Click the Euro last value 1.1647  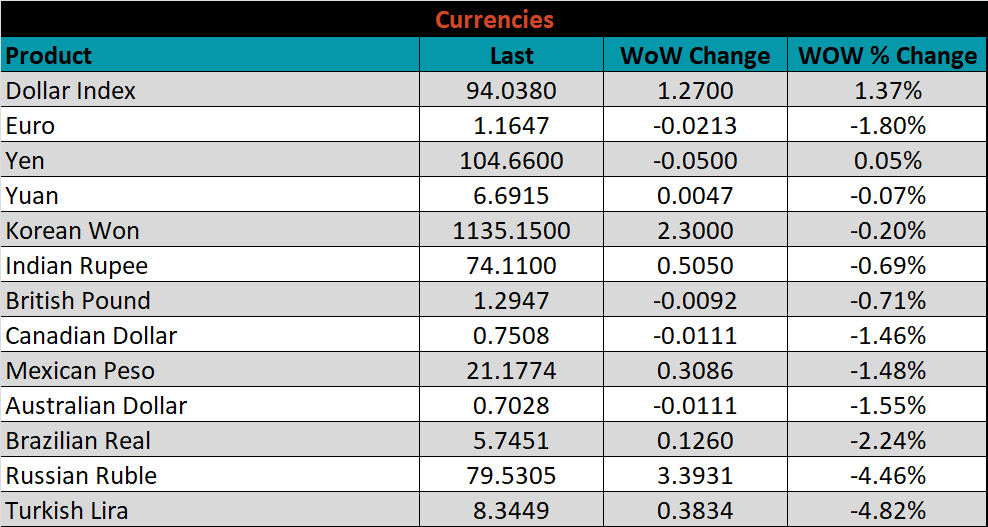[511, 126]
